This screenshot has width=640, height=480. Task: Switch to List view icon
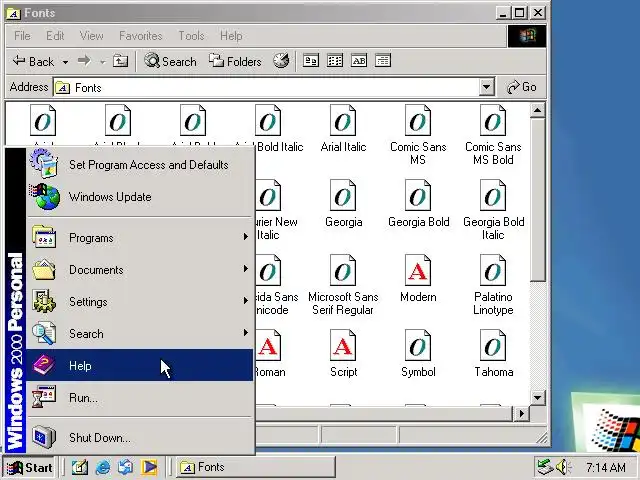tap(335, 61)
